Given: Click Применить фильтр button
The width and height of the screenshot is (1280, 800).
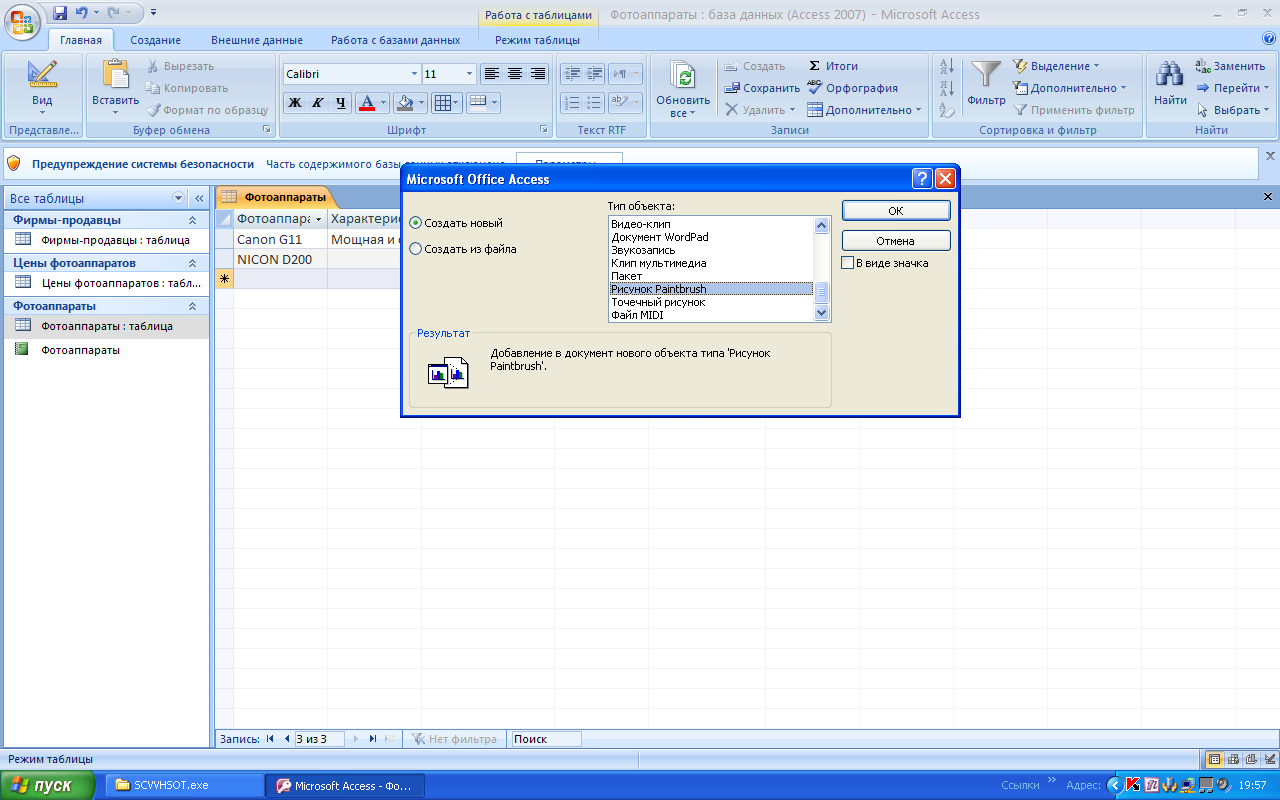Looking at the screenshot, I should pos(1074,110).
